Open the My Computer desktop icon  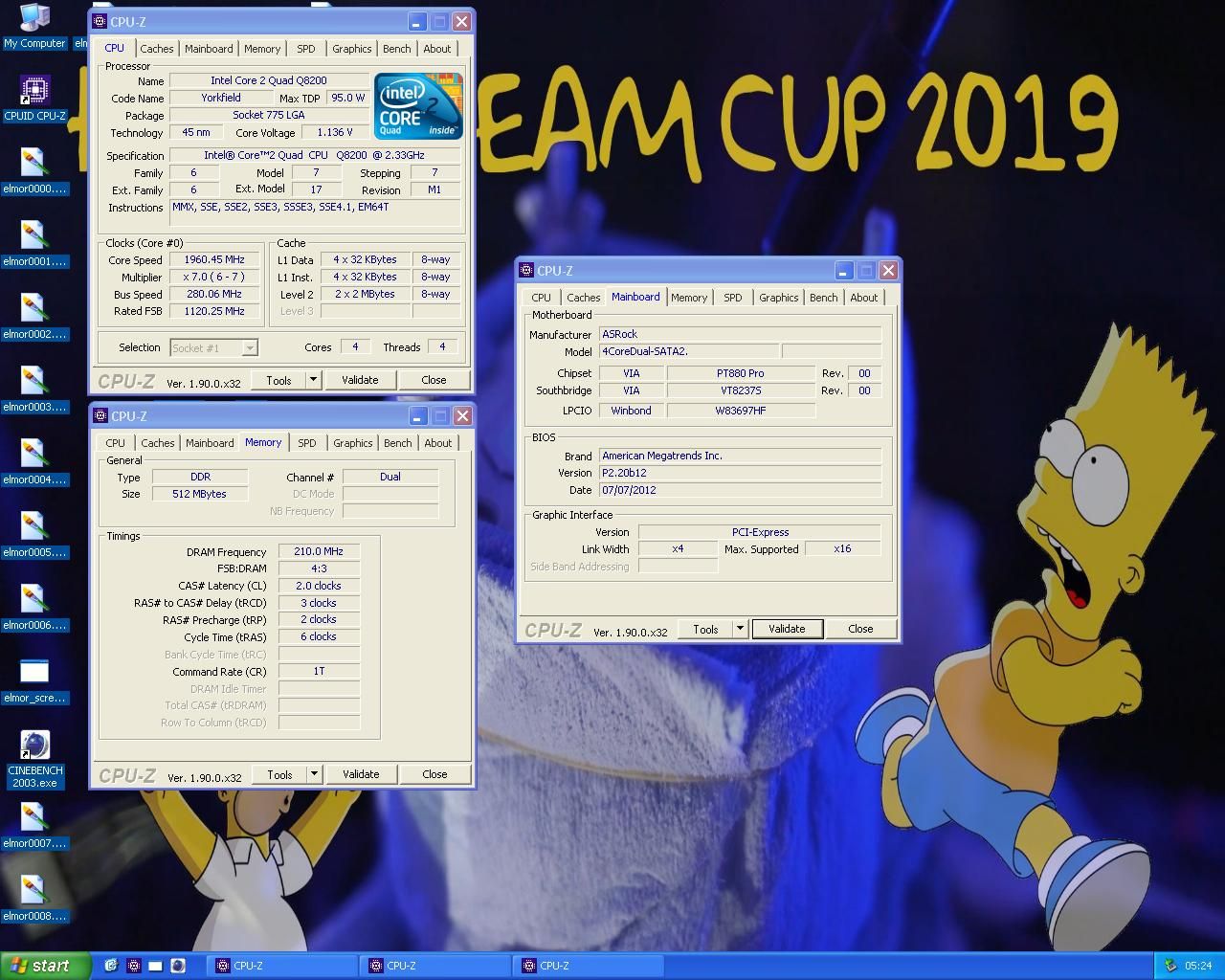(x=34, y=27)
